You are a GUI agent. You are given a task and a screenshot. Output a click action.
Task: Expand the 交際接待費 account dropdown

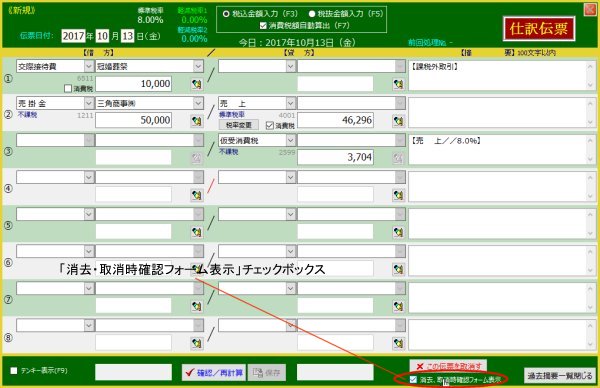coord(89,66)
